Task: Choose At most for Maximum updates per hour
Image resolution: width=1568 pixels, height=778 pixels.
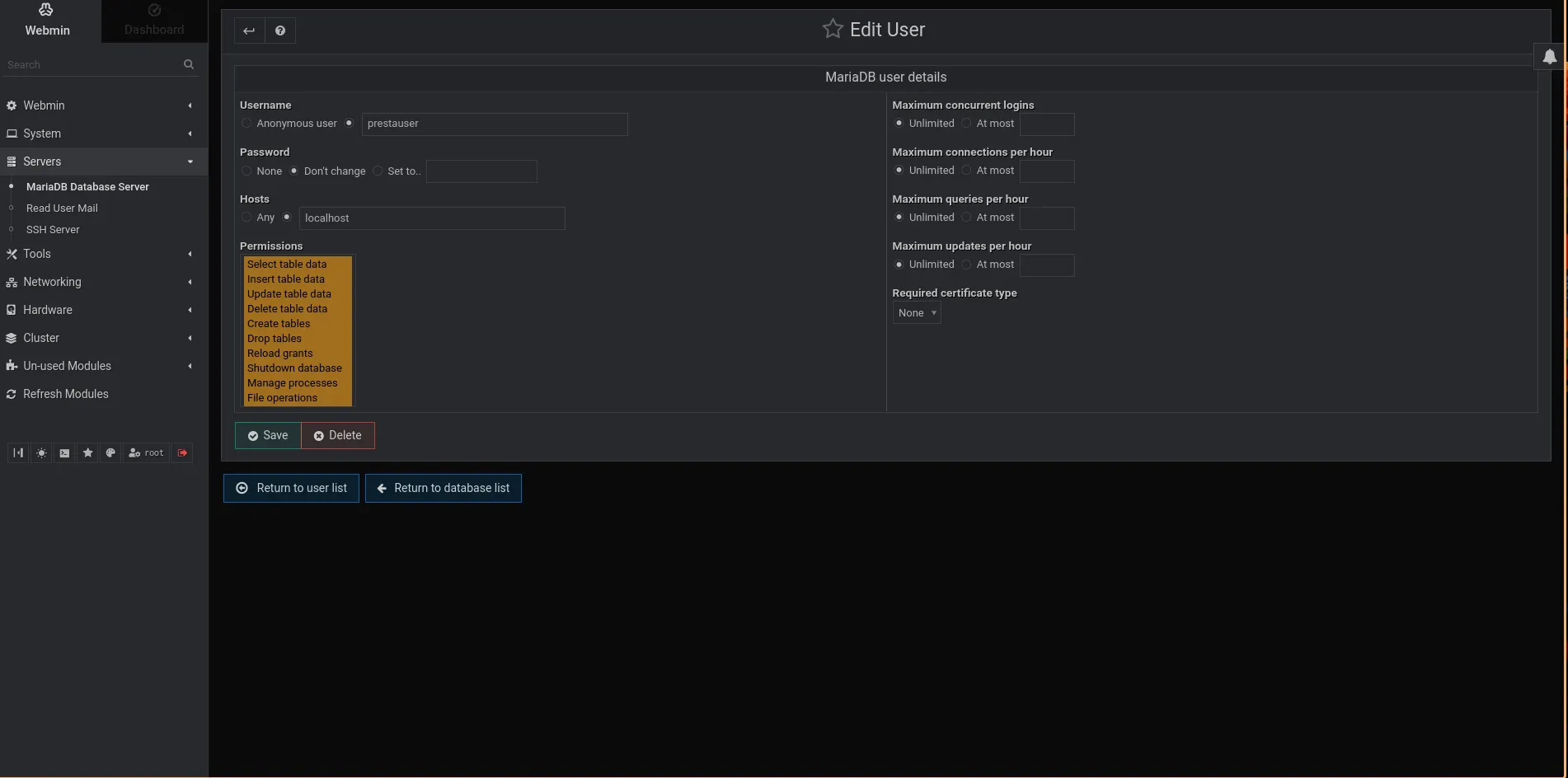Action: click(966, 265)
